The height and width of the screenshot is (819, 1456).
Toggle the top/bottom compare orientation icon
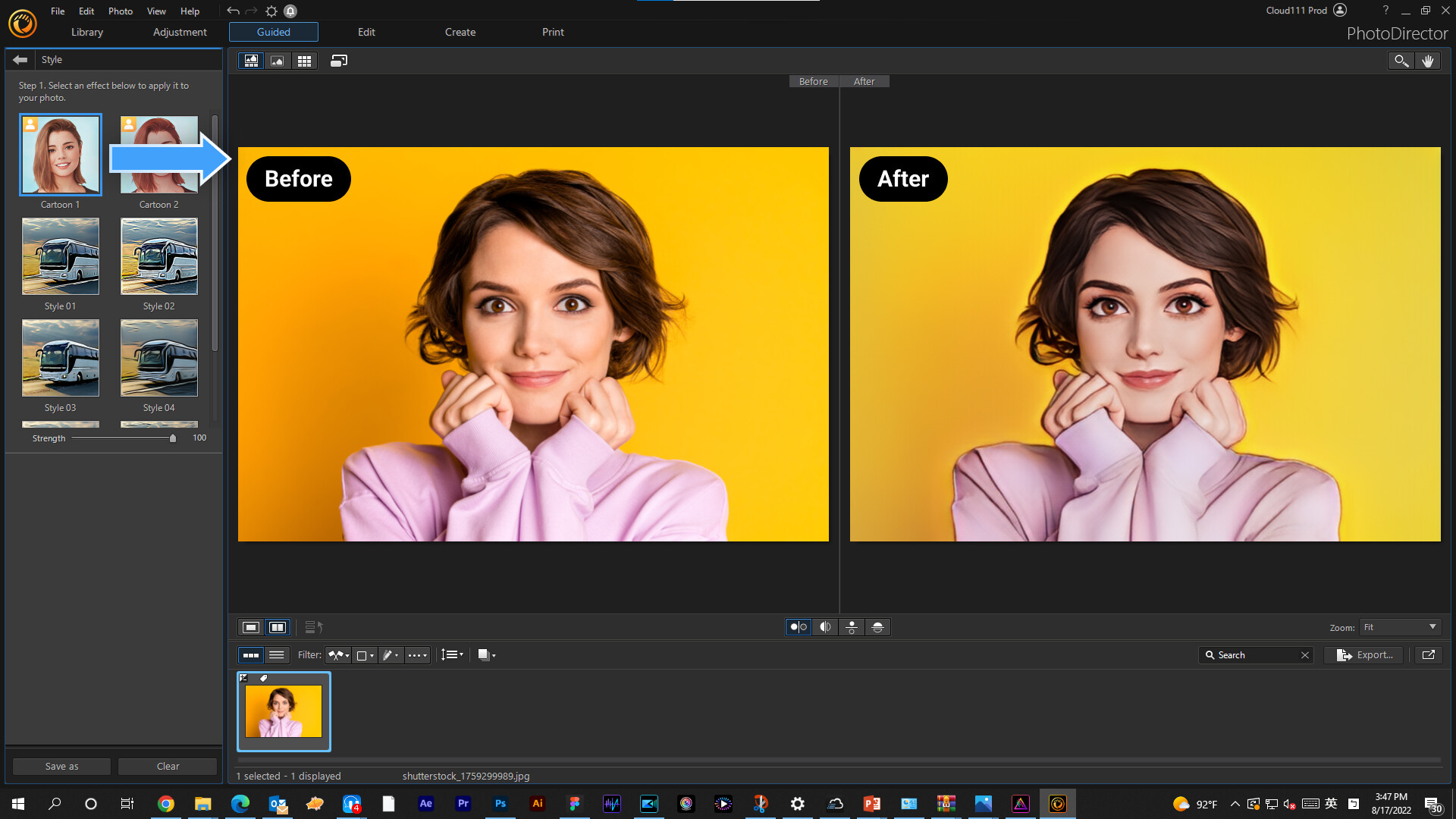852,627
